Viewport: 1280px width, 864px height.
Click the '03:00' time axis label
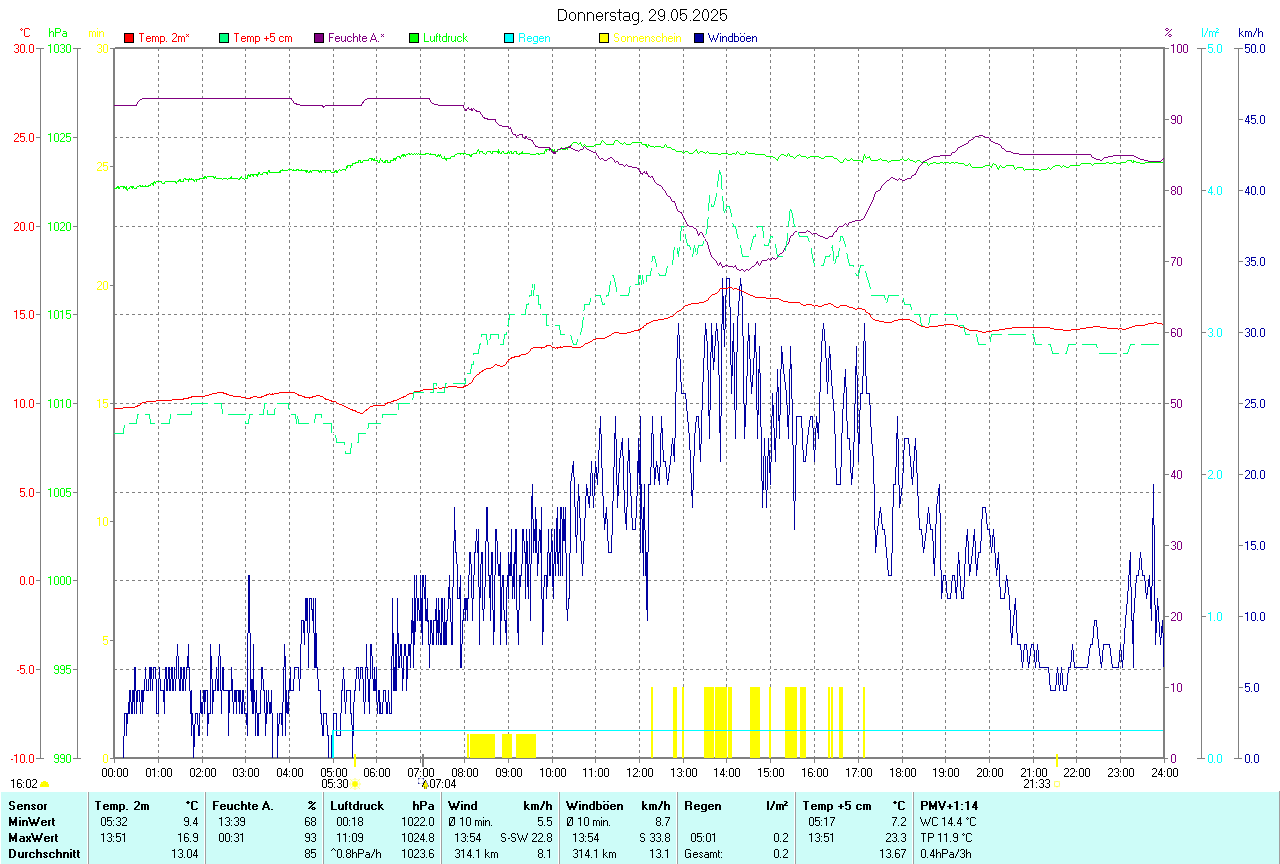(x=246, y=772)
